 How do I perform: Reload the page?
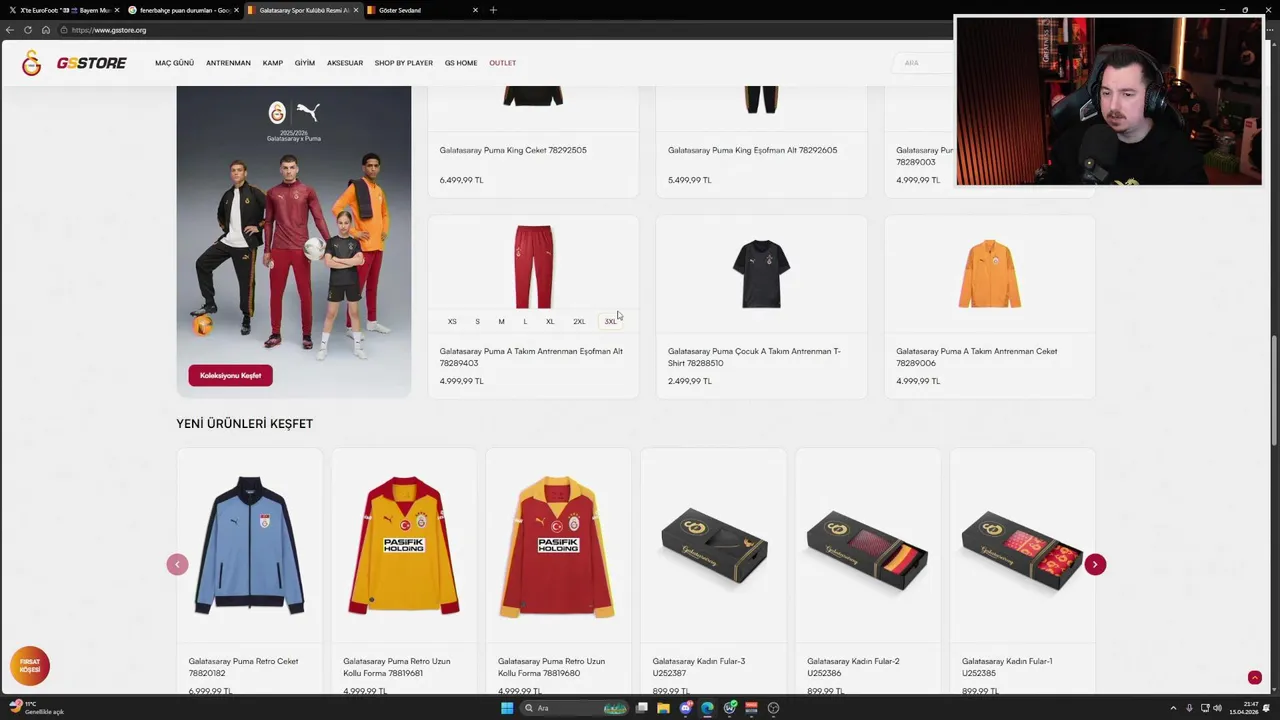click(x=28, y=30)
